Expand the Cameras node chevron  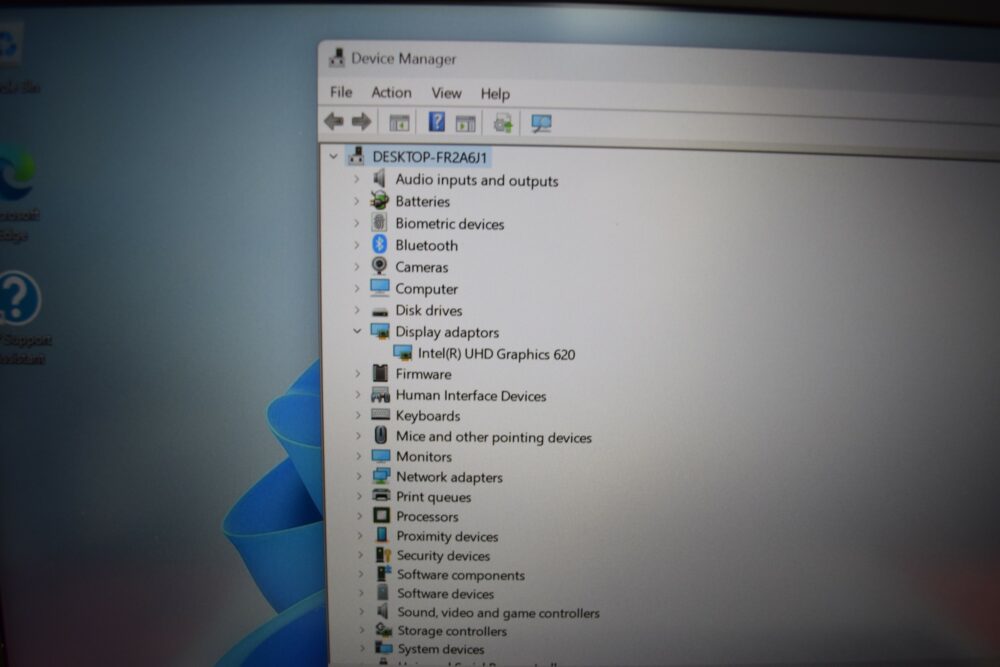pyautogui.click(x=357, y=267)
